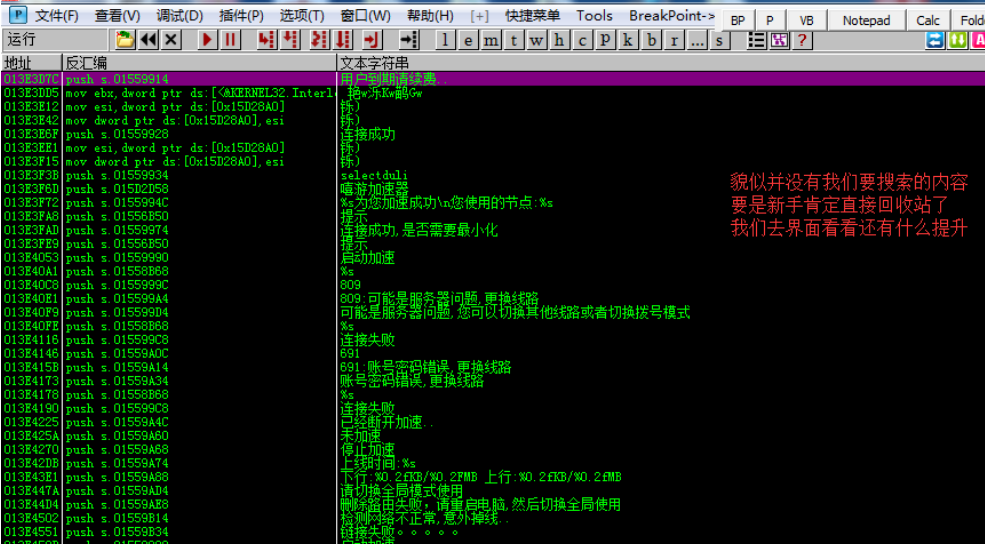This screenshot has width=985, height=544.
Task: Click the close program X icon
Action: point(171,40)
